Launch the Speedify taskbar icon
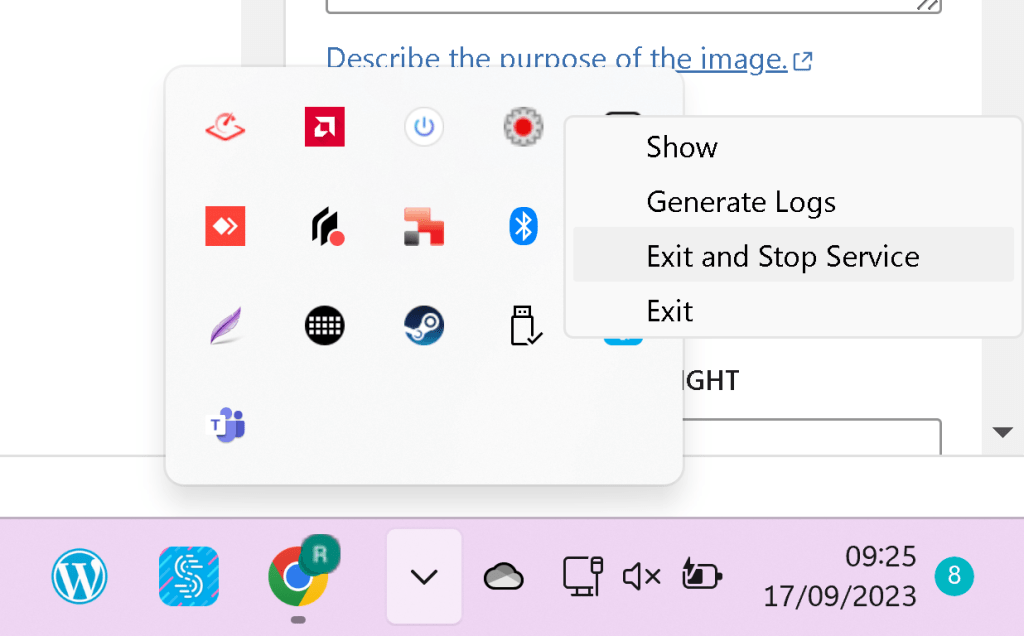Viewport: 1024px width, 636px height. coord(189,577)
